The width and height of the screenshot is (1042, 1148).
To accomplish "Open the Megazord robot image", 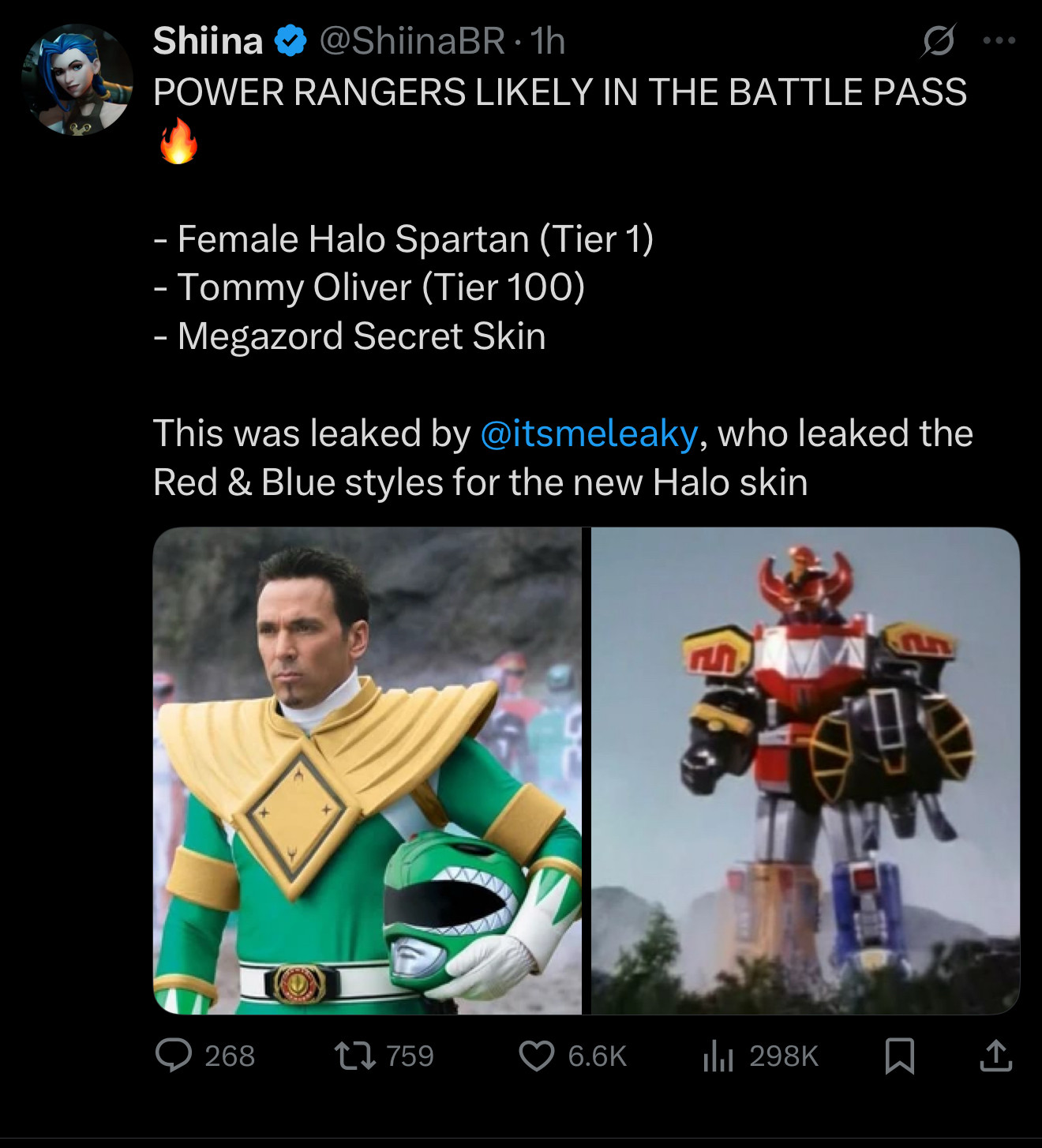I will click(x=806, y=771).
